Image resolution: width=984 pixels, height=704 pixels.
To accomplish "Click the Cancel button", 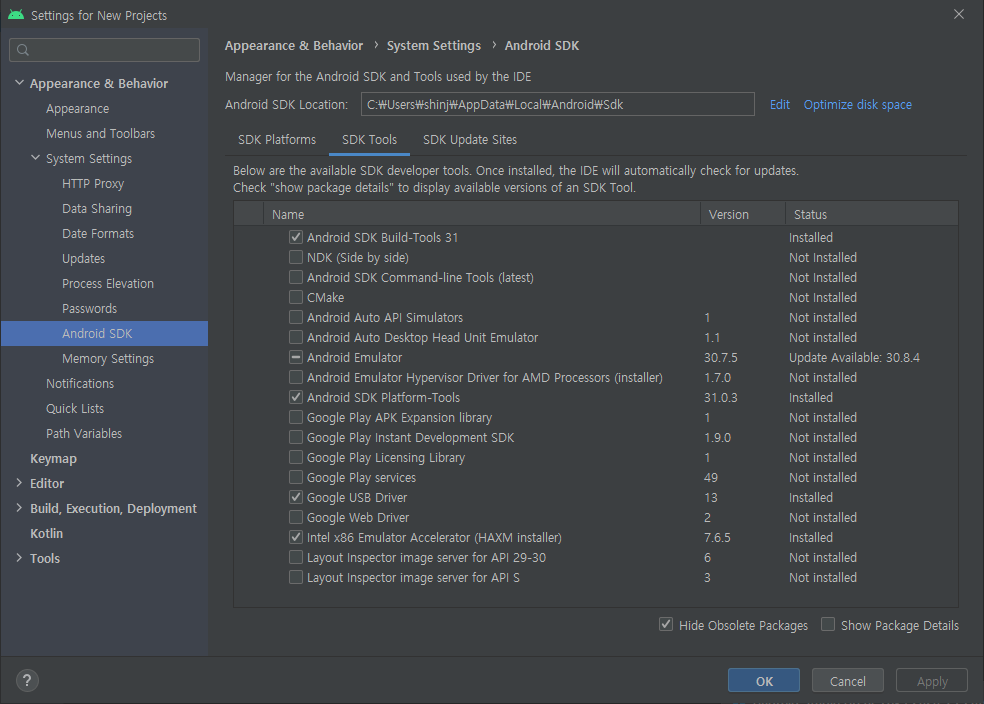I will click(847, 681).
